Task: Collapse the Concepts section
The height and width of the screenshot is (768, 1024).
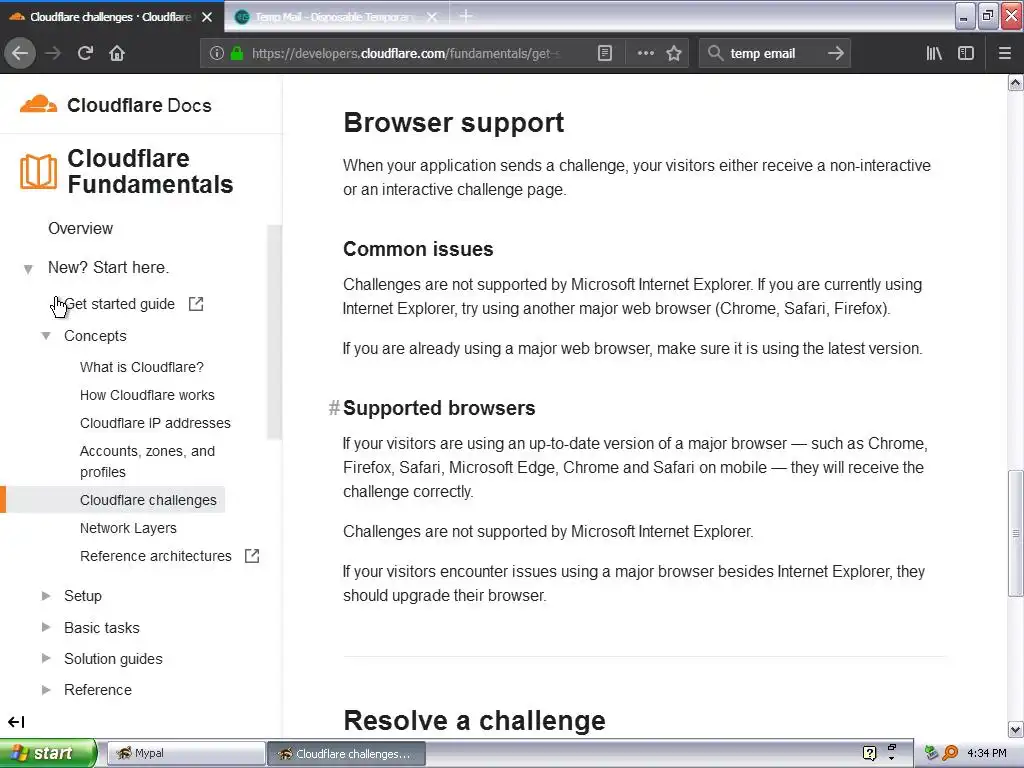Action: (46, 336)
